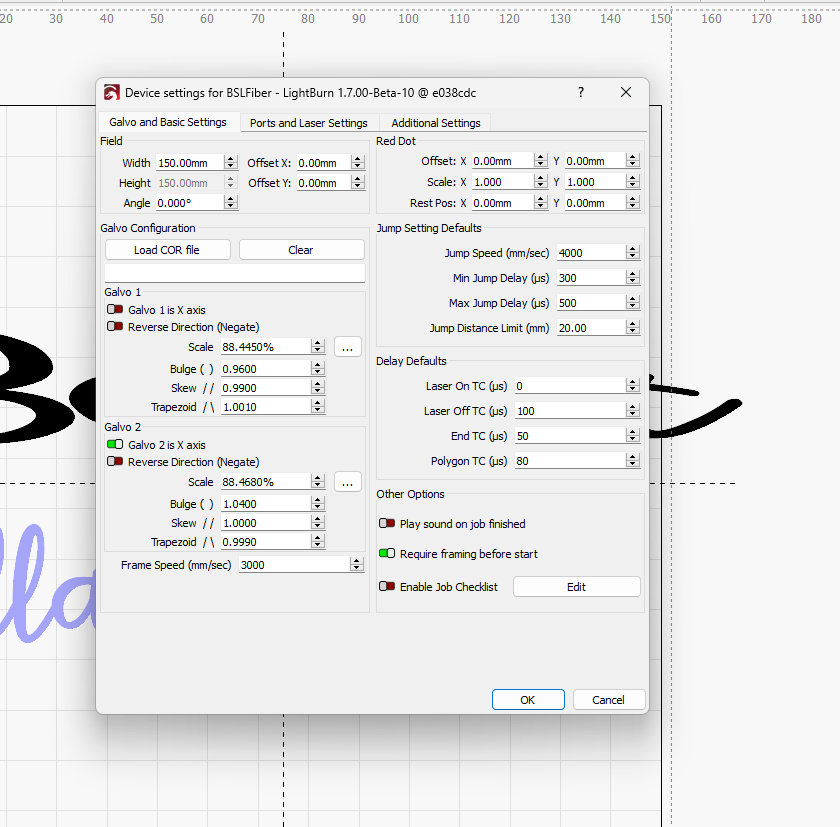Image resolution: width=840 pixels, height=827 pixels.
Task: Increase Red Dot Offset Y with its up arrow
Action: pos(633,157)
